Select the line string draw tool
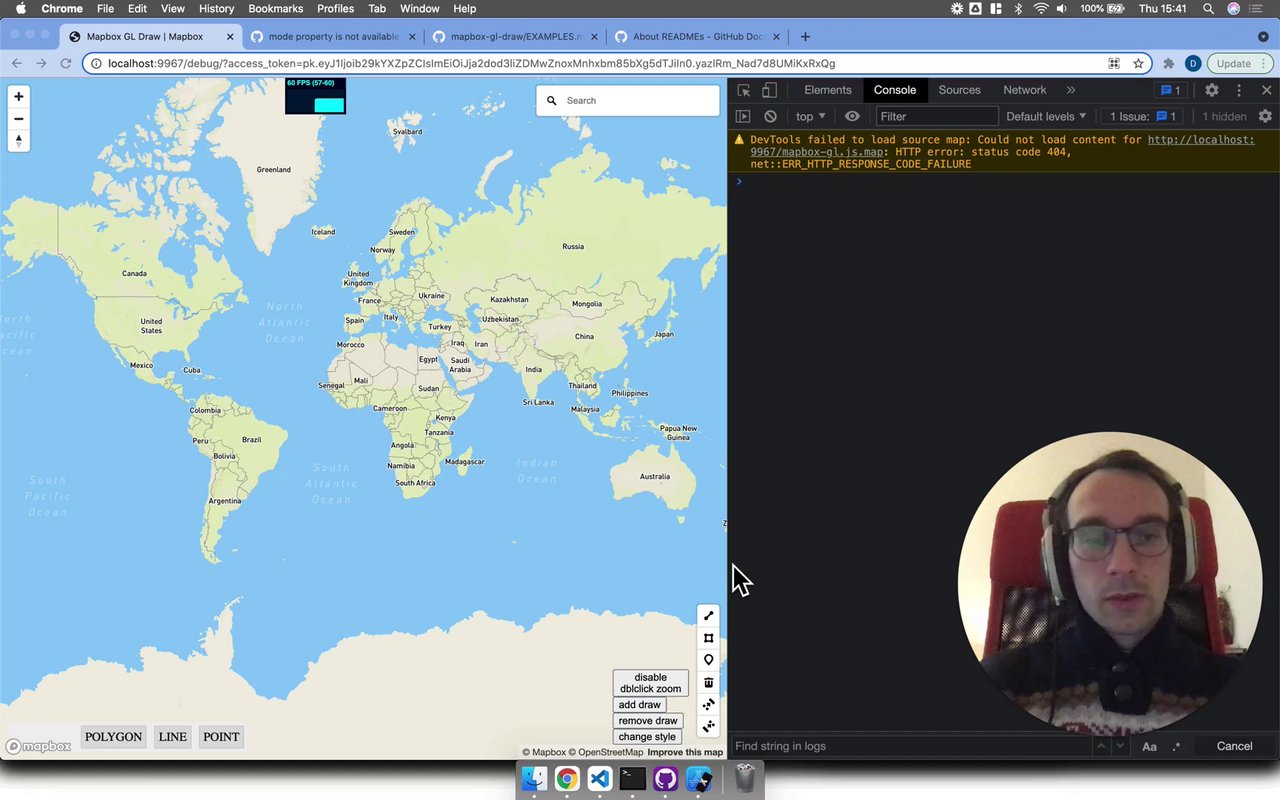The width and height of the screenshot is (1280, 800). [x=708, y=616]
